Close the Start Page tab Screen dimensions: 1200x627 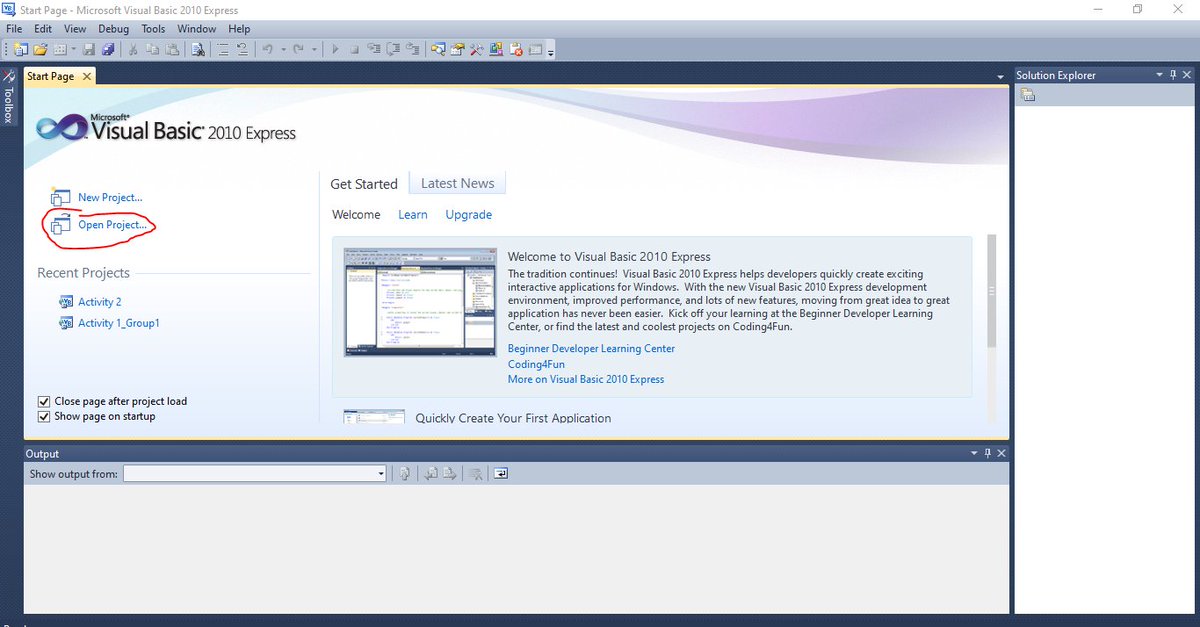[86, 76]
